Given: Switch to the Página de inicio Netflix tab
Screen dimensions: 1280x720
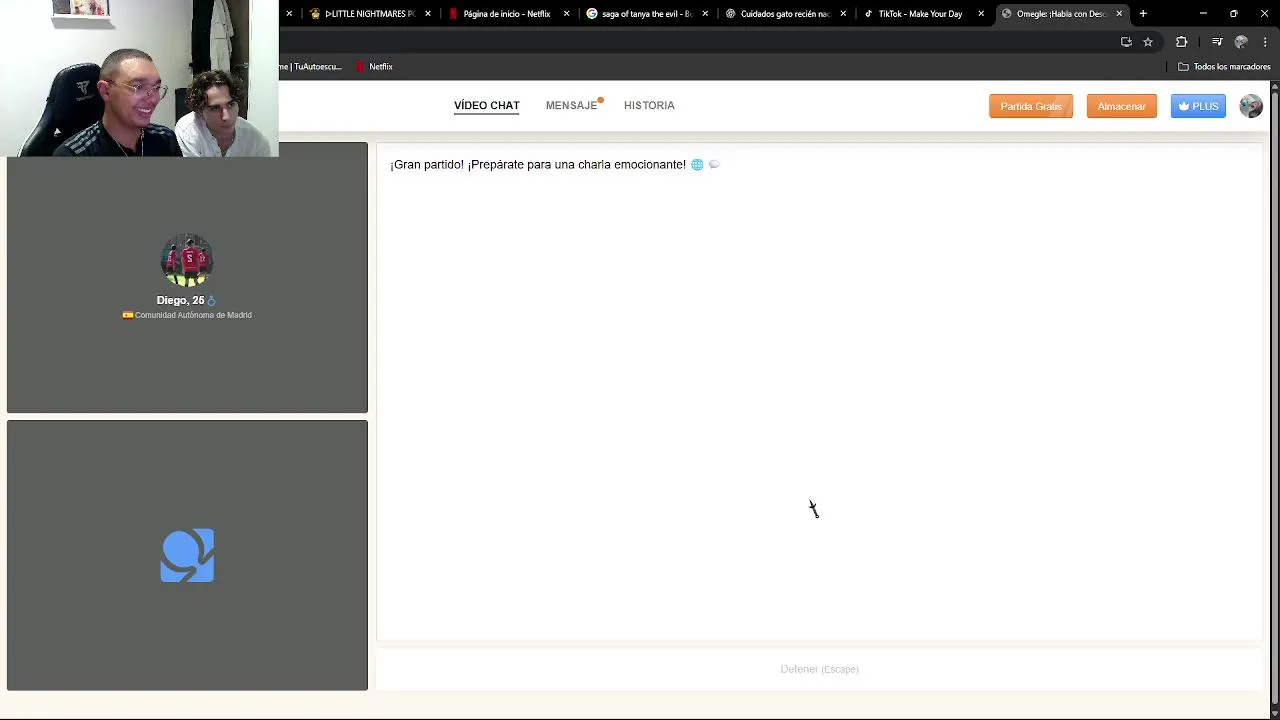Looking at the screenshot, I should (x=506, y=14).
